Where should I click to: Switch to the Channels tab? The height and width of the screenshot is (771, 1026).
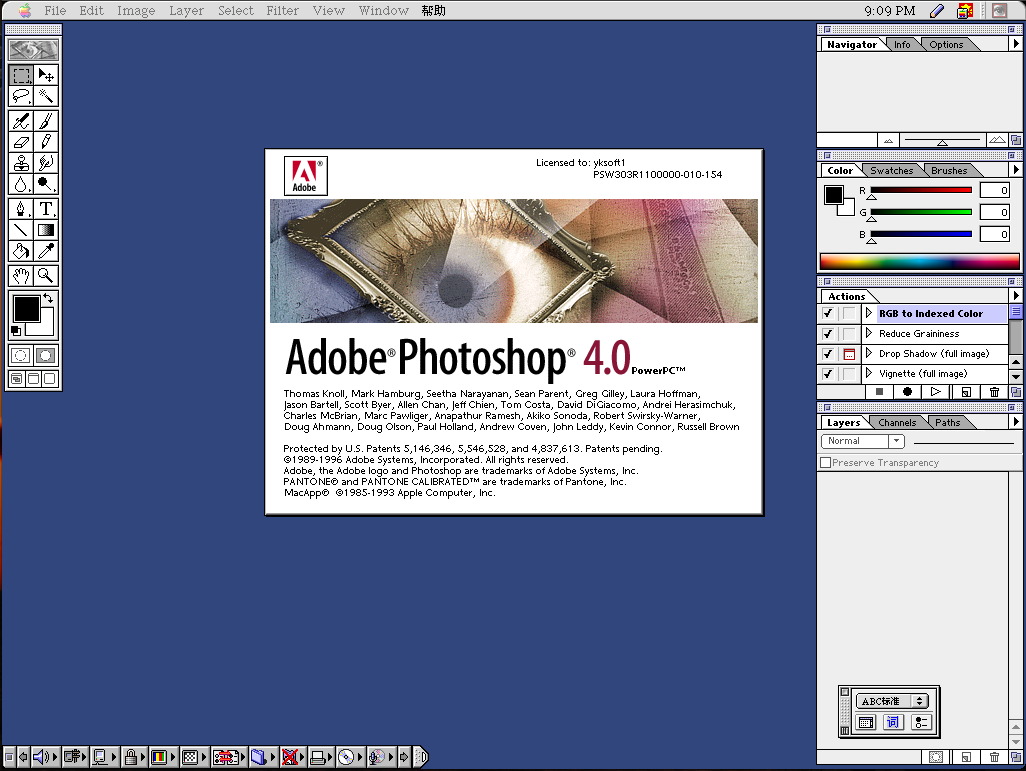(x=897, y=422)
